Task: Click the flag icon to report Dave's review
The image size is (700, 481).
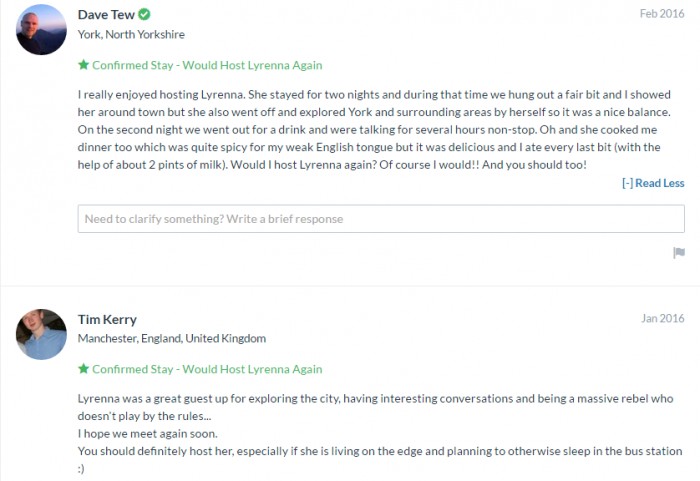Action: point(679,253)
